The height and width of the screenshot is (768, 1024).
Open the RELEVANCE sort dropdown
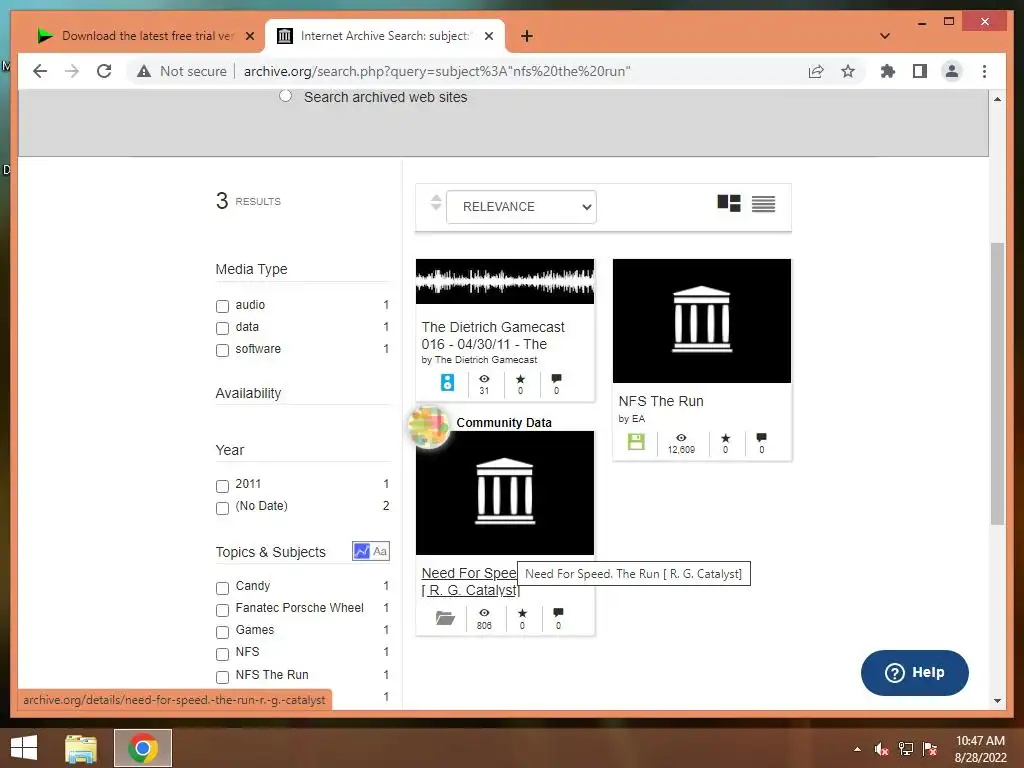point(521,207)
